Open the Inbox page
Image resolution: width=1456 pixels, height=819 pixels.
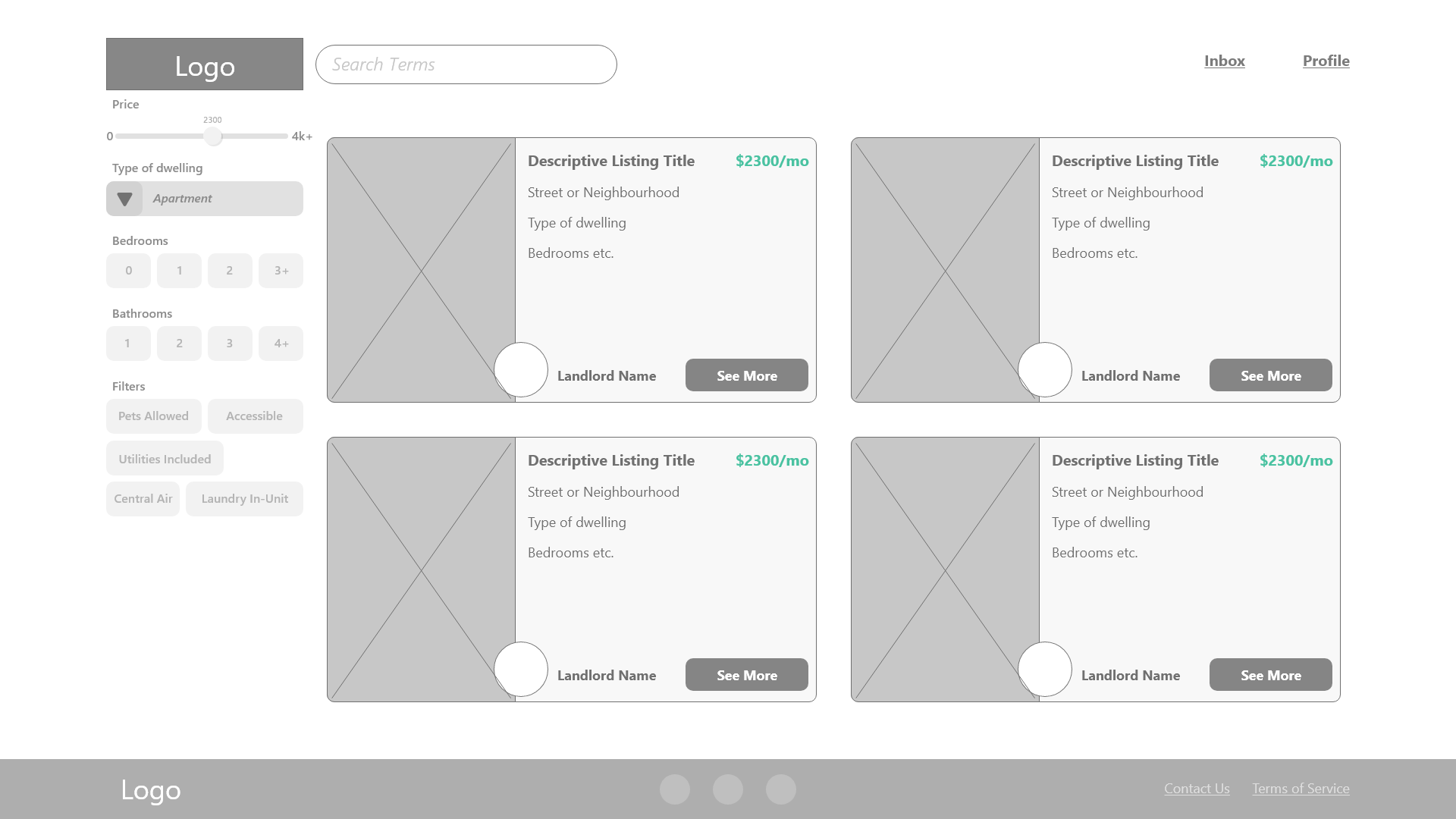(x=1224, y=61)
